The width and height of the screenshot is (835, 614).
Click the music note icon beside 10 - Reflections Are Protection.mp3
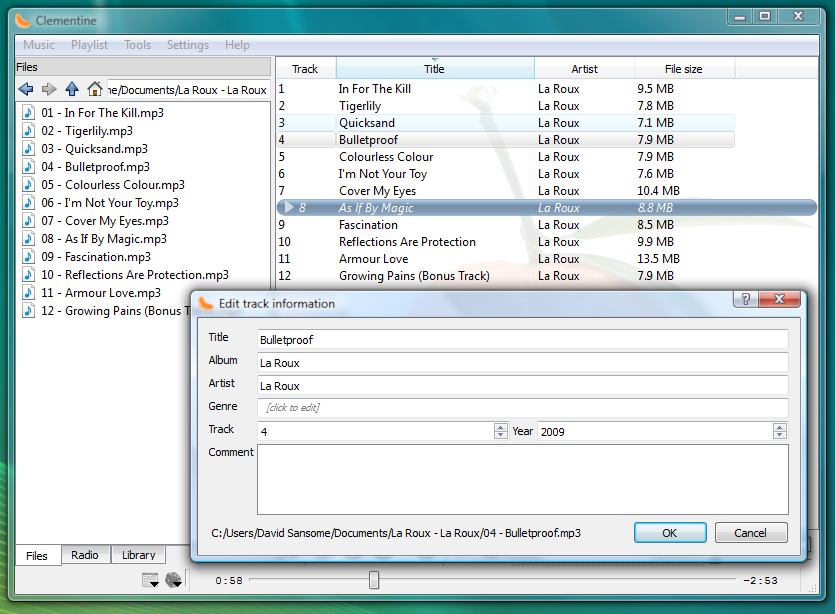click(x=29, y=275)
